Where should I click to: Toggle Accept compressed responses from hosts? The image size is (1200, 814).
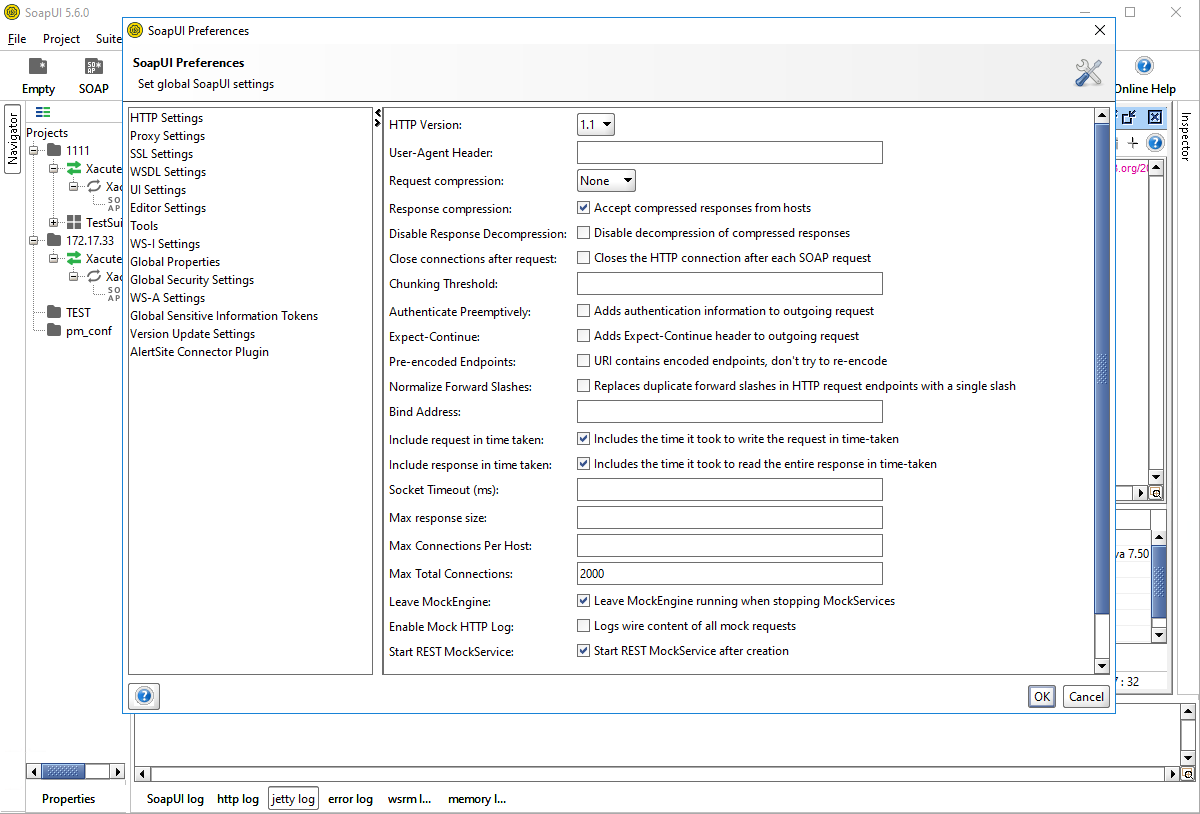pyautogui.click(x=584, y=208)
